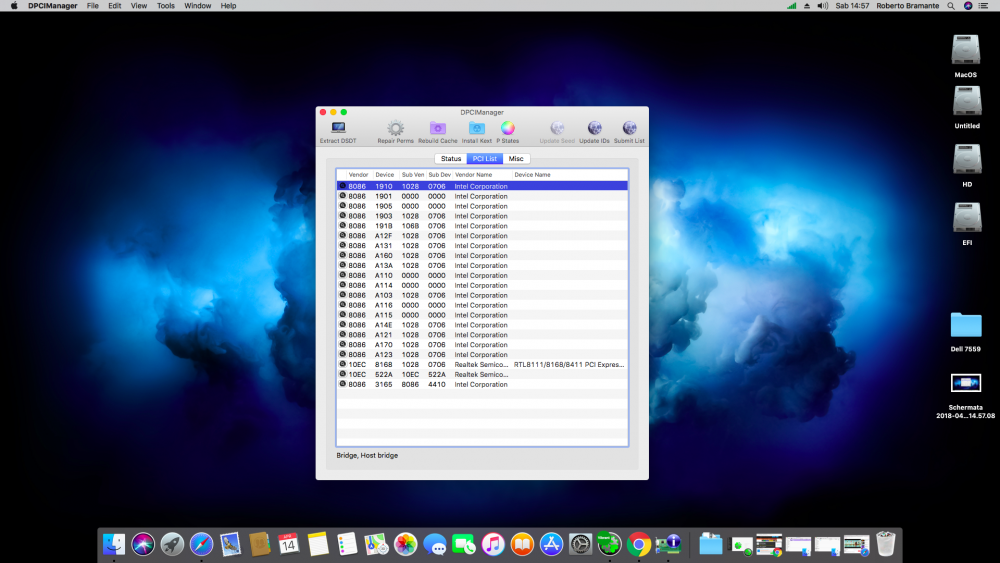
Task: Select the row with device 1901
Action: click(x=482, y=196)
